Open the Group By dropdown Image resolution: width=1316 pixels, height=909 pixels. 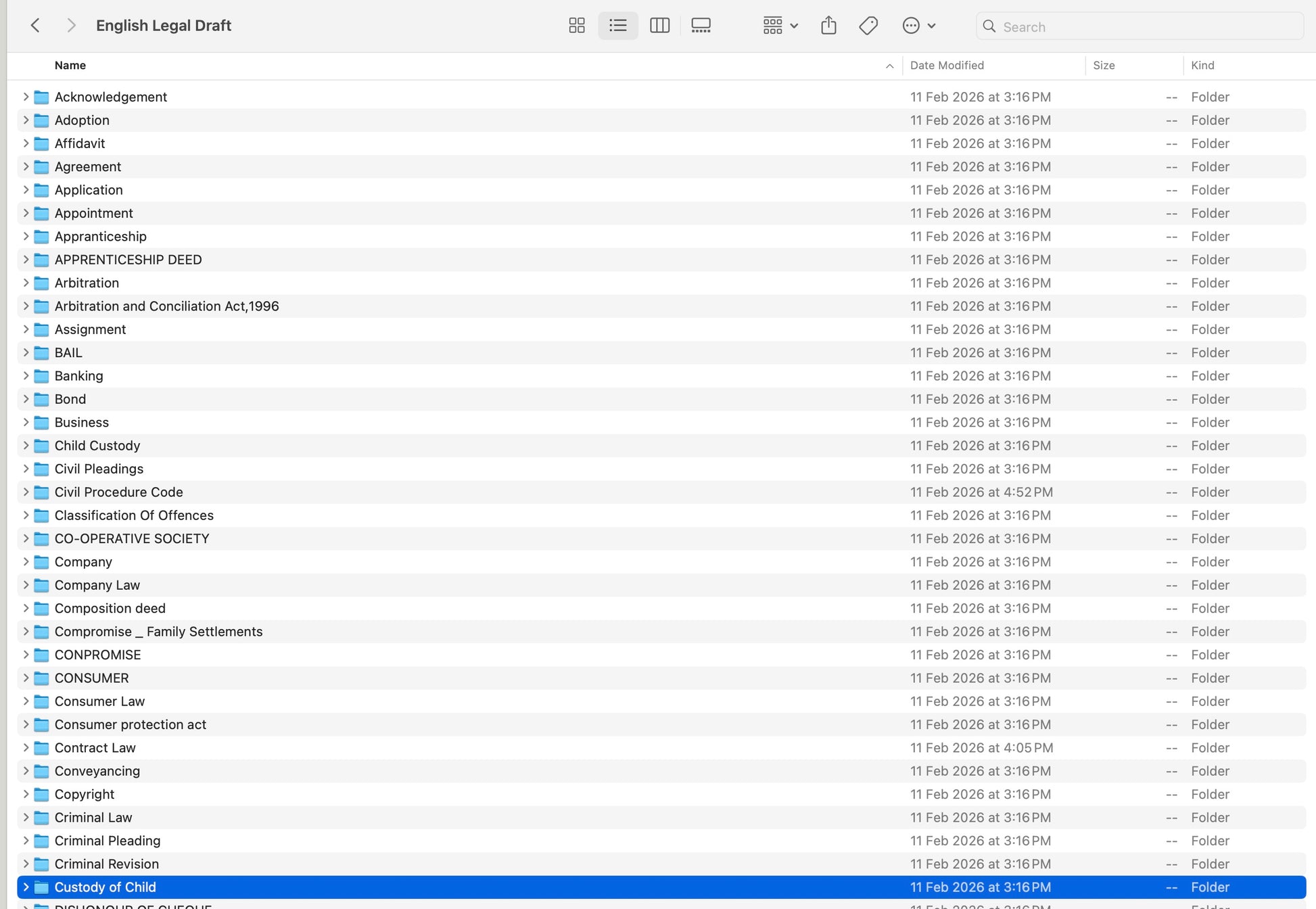pyautogui.click(x=780, y=26)
